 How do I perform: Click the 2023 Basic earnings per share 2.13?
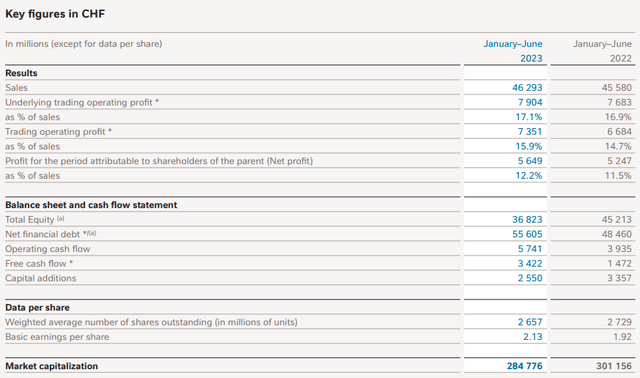click(533, 337)
